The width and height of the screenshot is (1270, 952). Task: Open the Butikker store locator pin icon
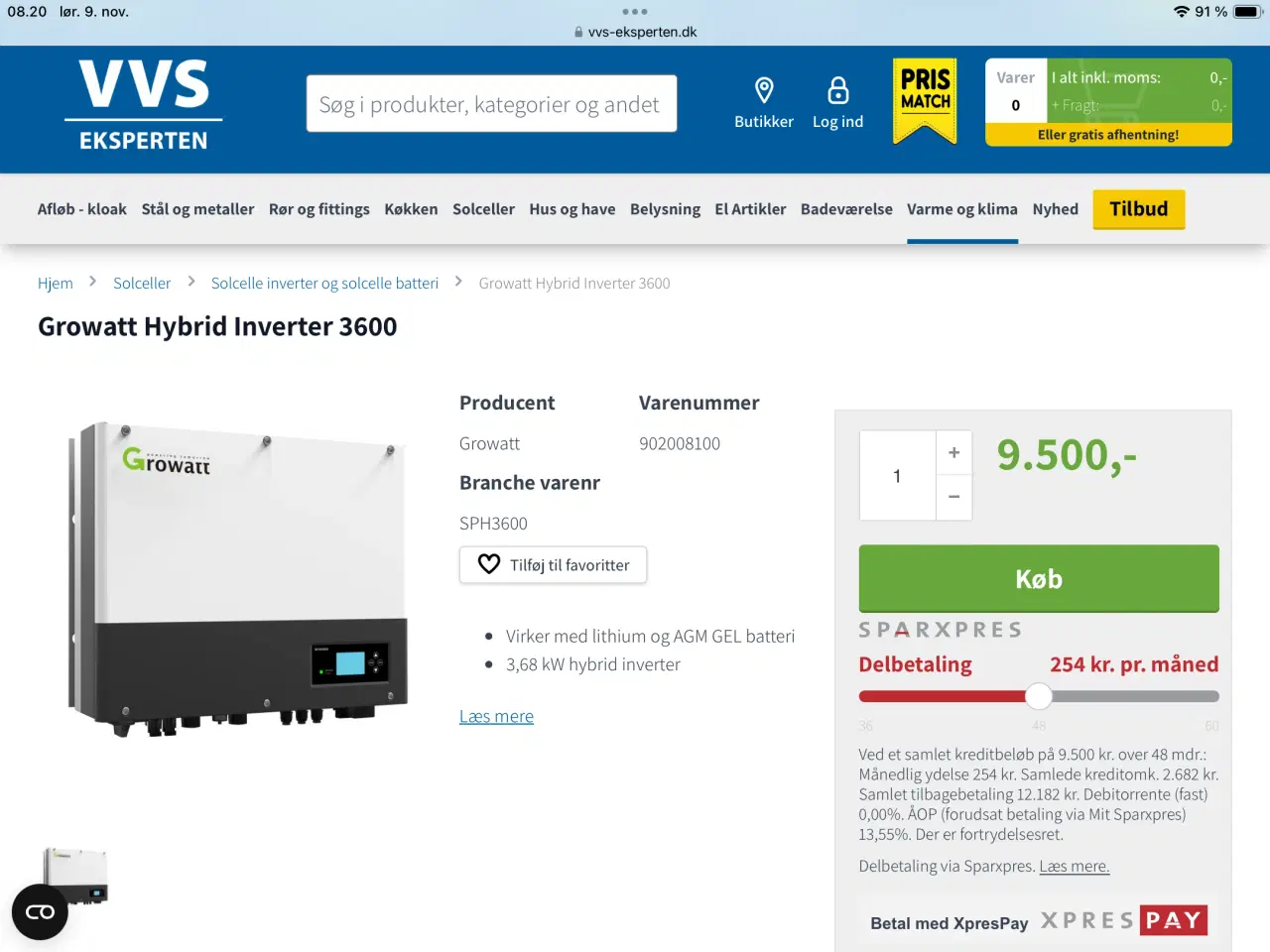point(764,90)
